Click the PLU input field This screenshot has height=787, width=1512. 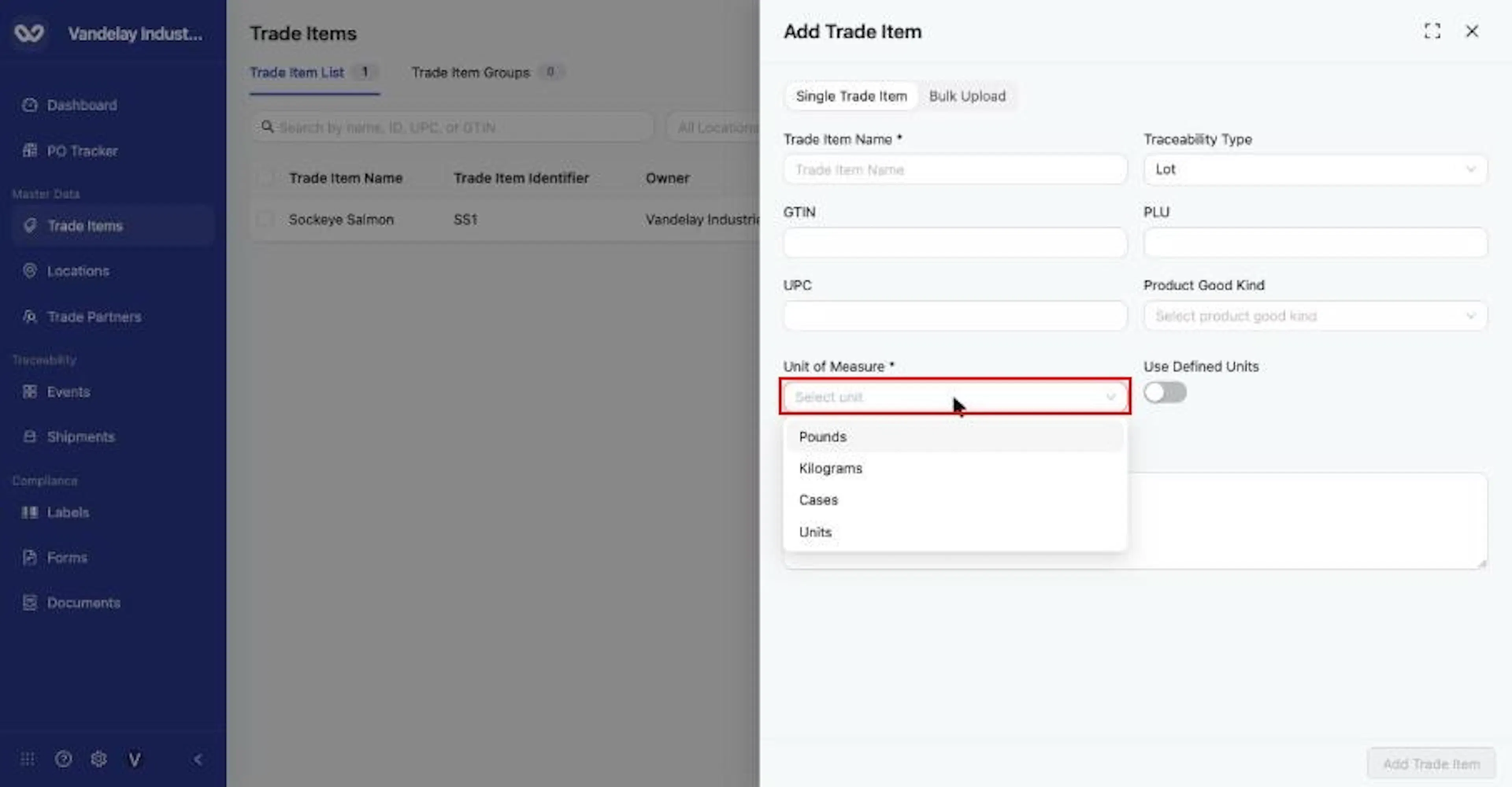tap(1315, 243)
